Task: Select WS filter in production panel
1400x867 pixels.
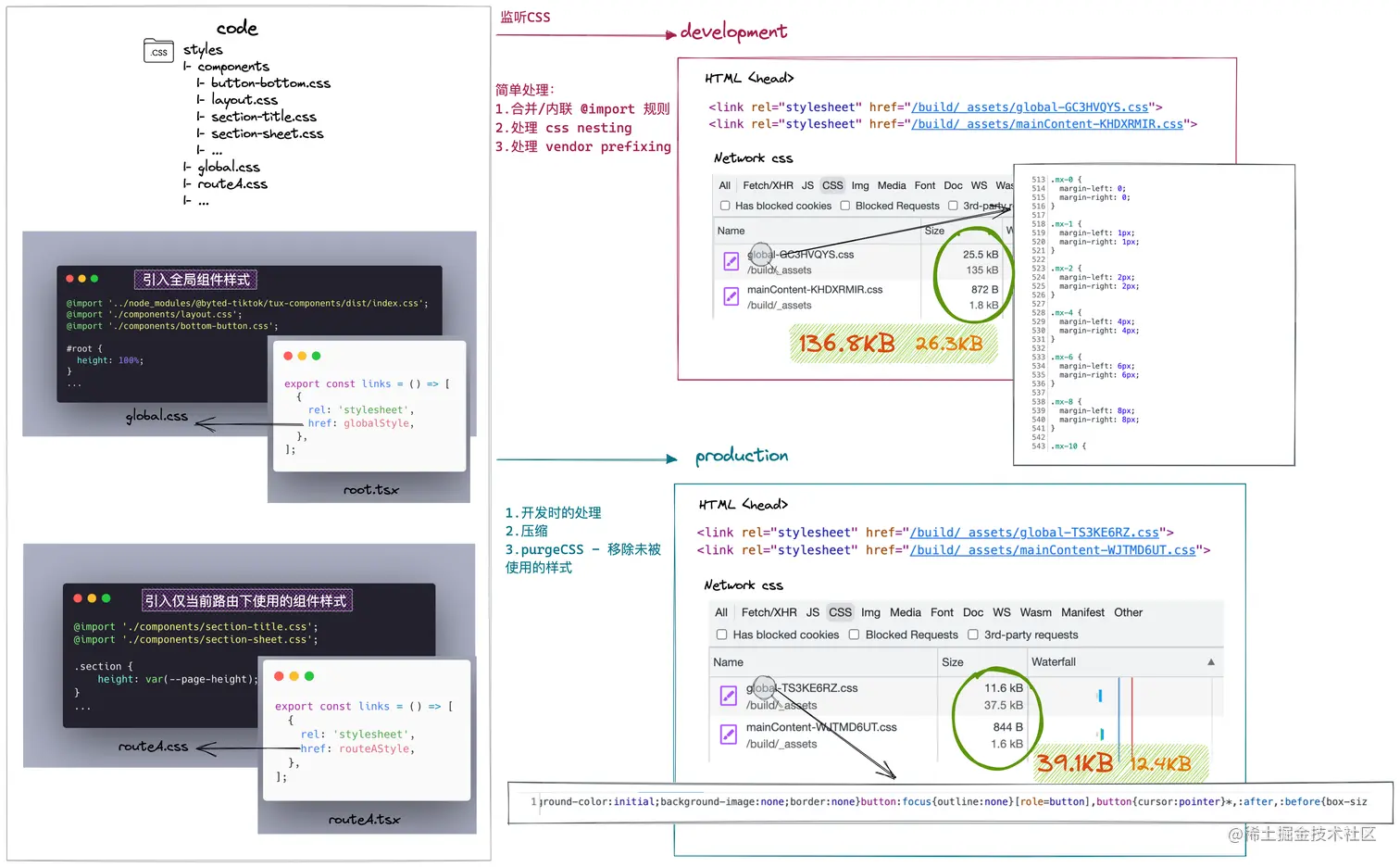Action: (x=1002, y=612)
